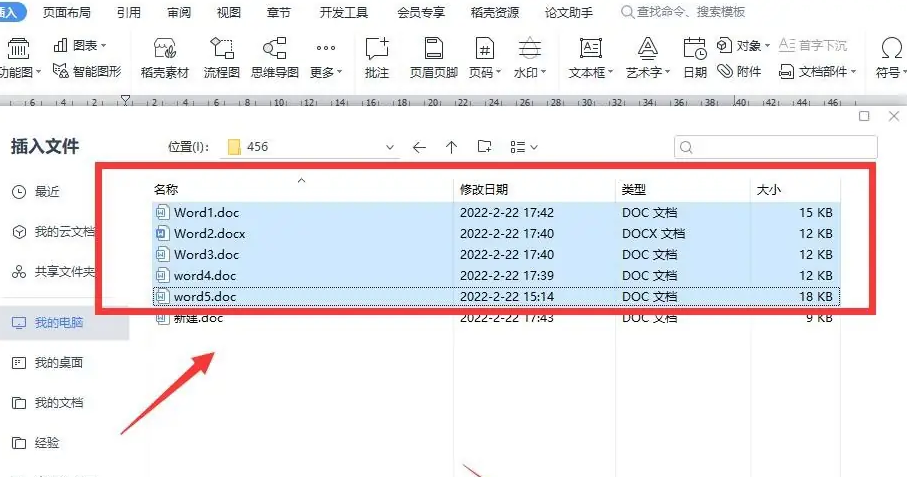Maximize the insert file dialog
The width and height of the screenshot is (907, 477).
click(x=864, y=116)
